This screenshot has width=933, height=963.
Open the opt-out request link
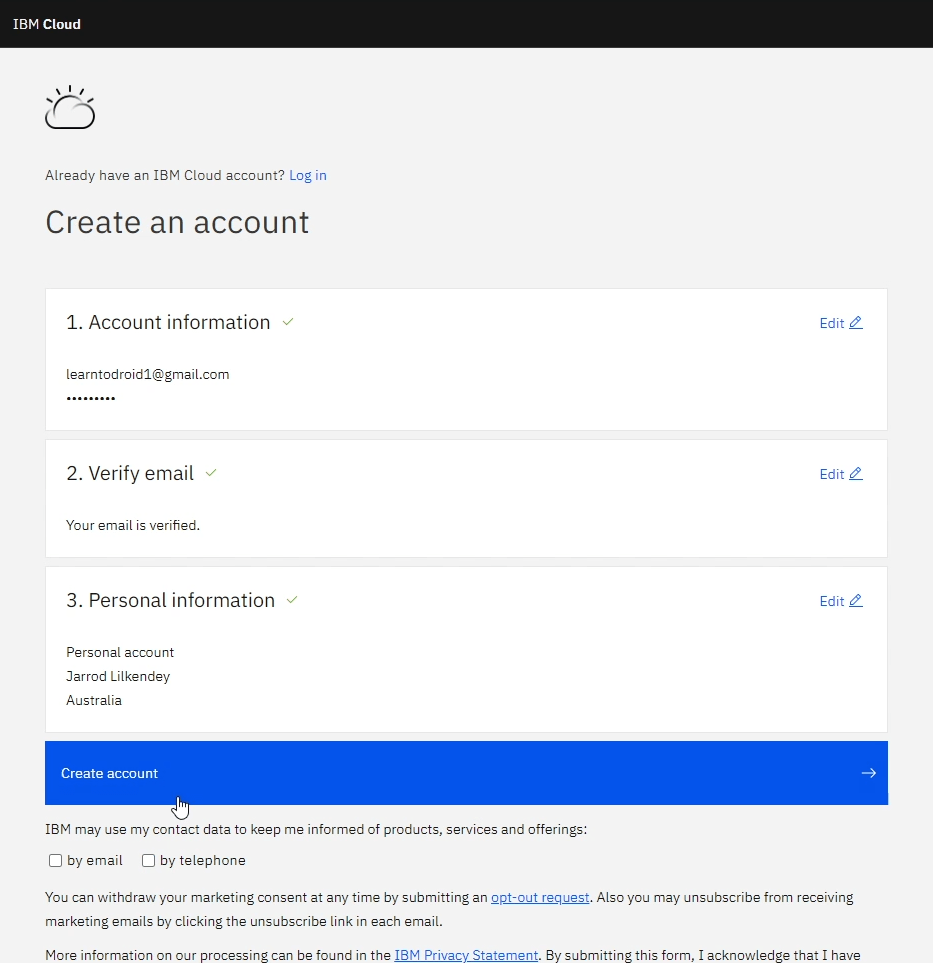tap(540, 898)
